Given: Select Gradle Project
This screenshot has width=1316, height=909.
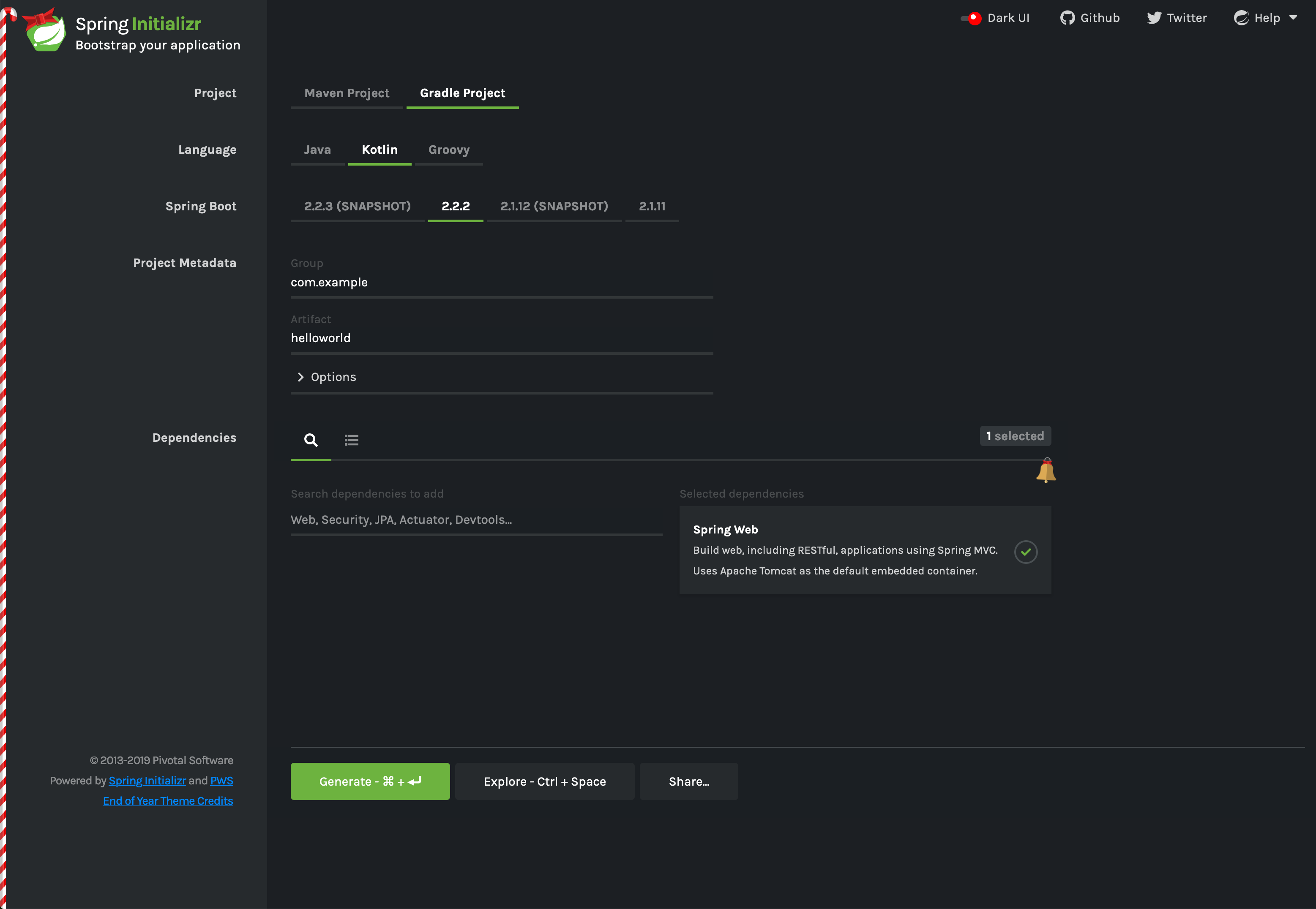Looking at the screenshot, I should (x=462, y=93).
